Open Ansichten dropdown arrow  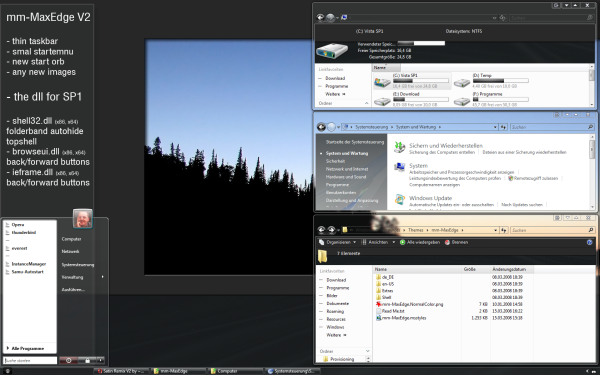pos(394,243)
